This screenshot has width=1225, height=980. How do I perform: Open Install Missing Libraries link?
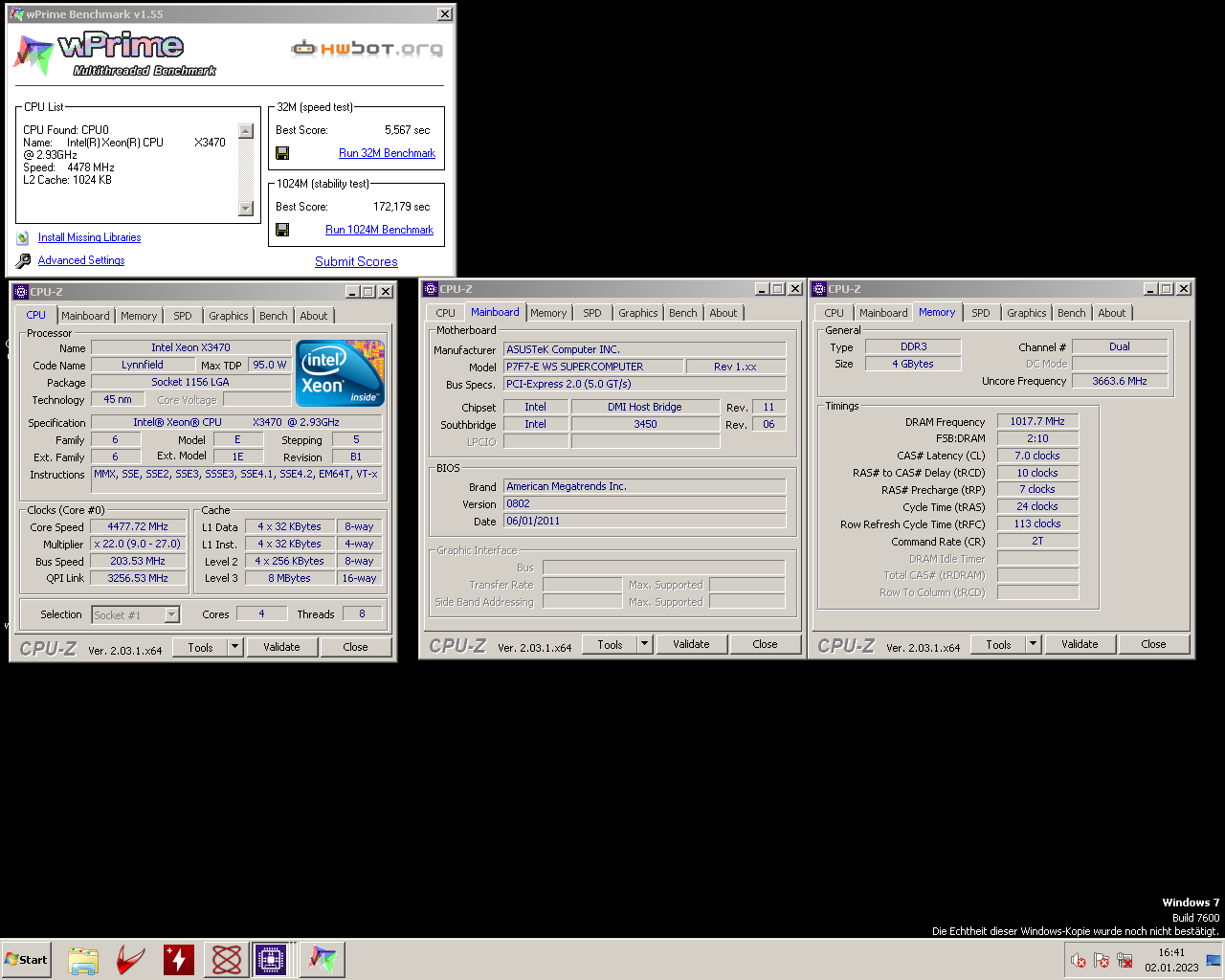(89, 237)
